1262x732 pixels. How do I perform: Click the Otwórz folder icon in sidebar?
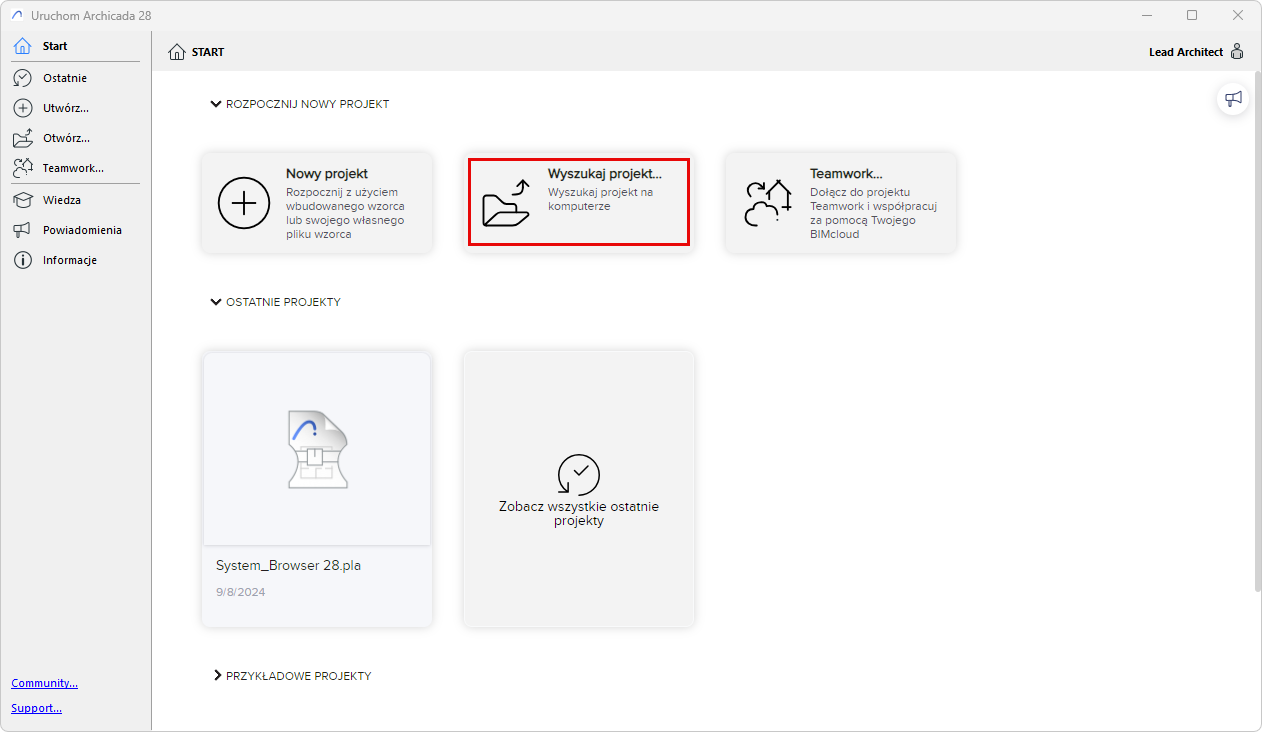pyautogui.click(x=22, y=138)
